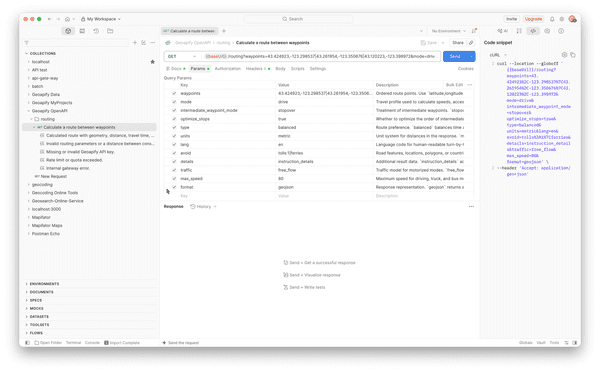
Task: Open the GET method dropdown
Action: coord(182,56)
